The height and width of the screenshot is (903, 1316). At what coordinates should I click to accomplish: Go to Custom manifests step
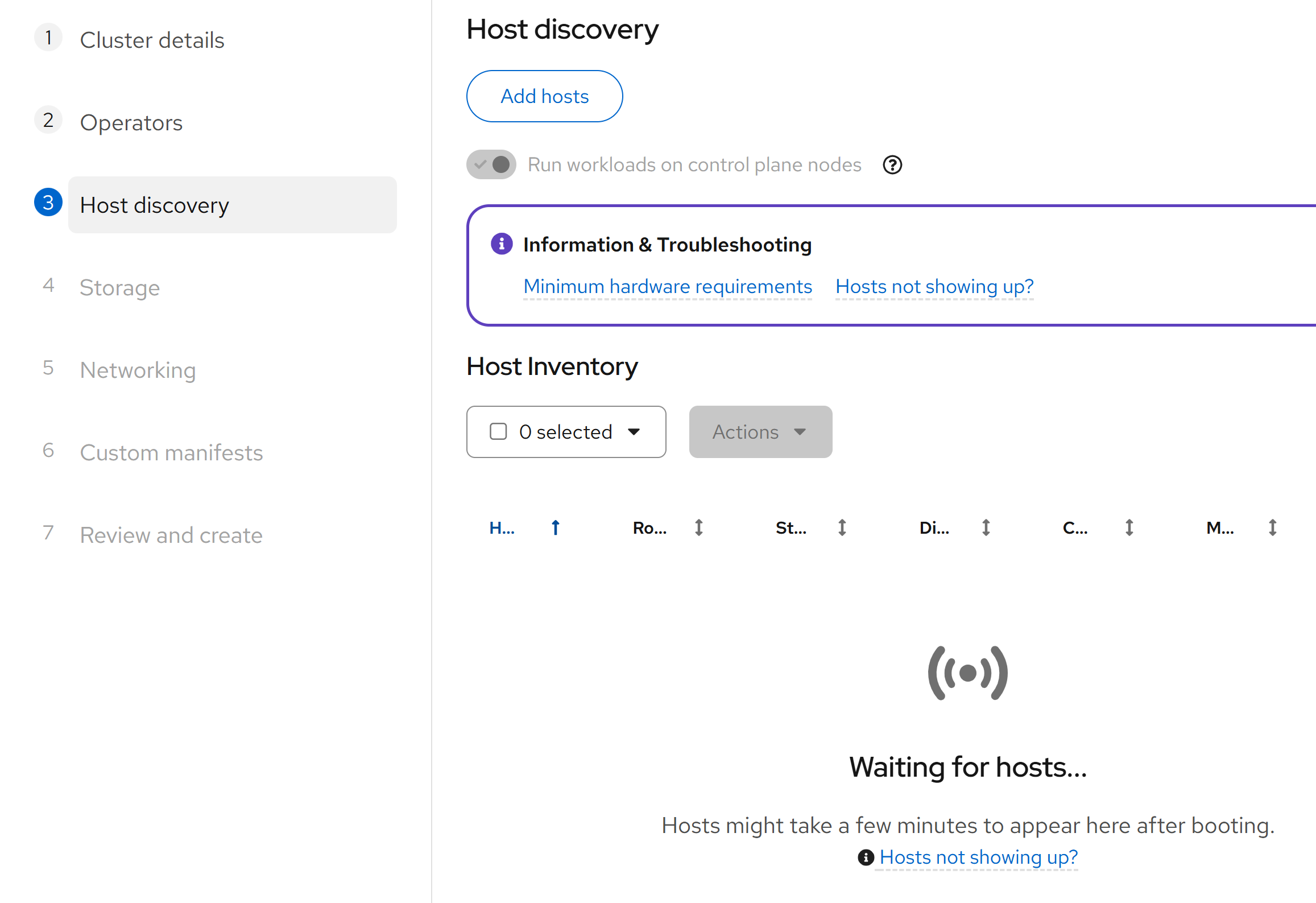point(171,453)
